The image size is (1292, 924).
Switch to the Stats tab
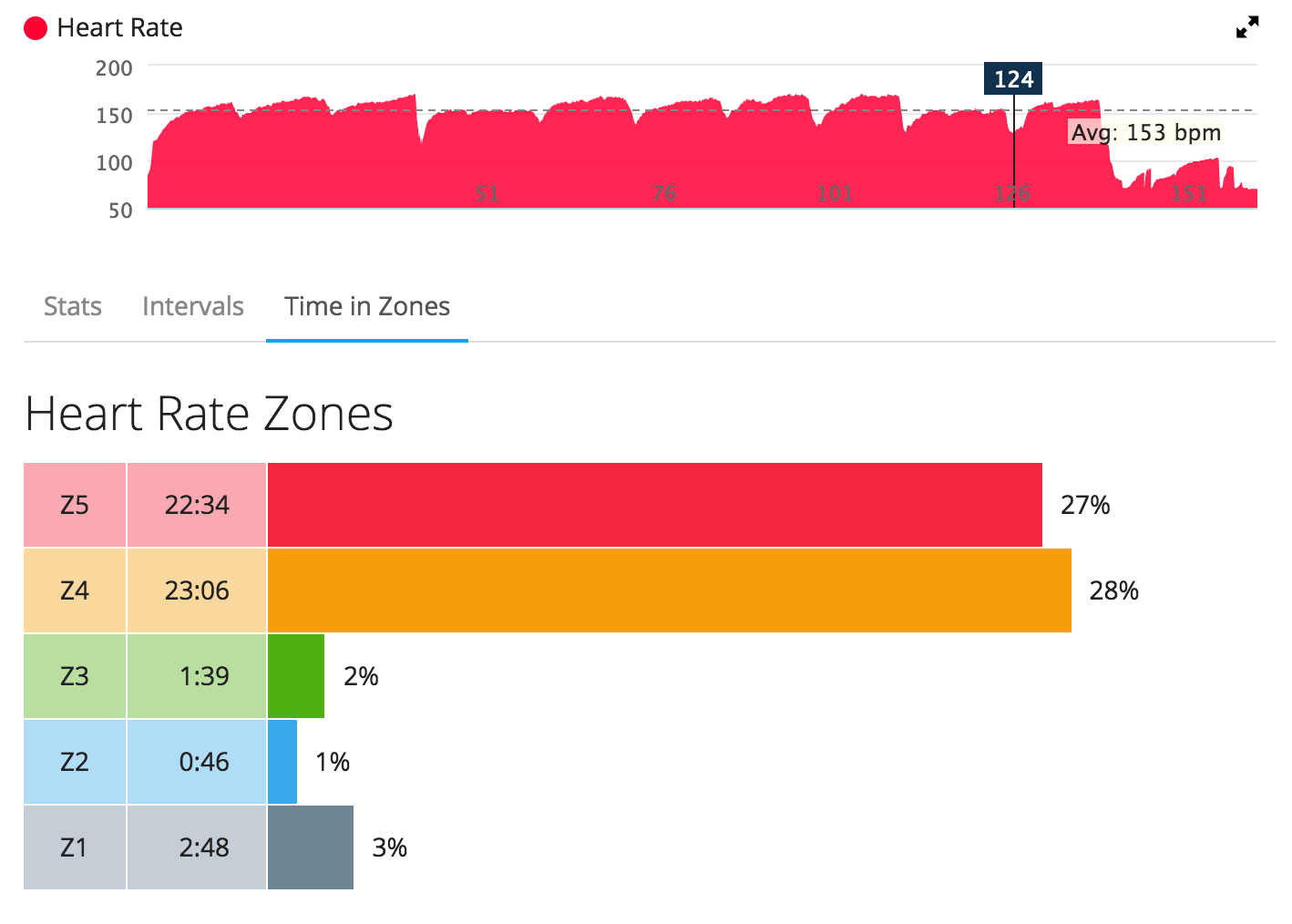click(x=73, y=306)
